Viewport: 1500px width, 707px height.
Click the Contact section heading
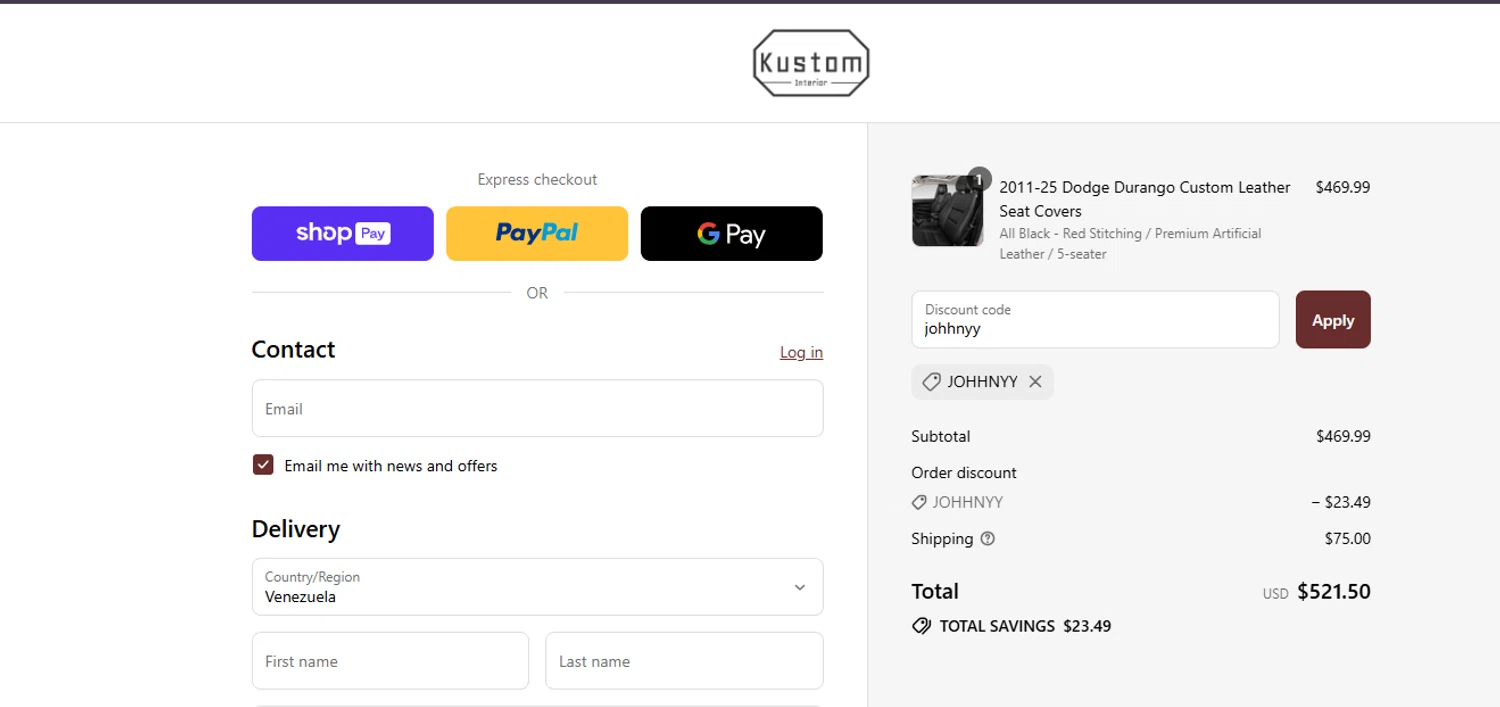293,349
